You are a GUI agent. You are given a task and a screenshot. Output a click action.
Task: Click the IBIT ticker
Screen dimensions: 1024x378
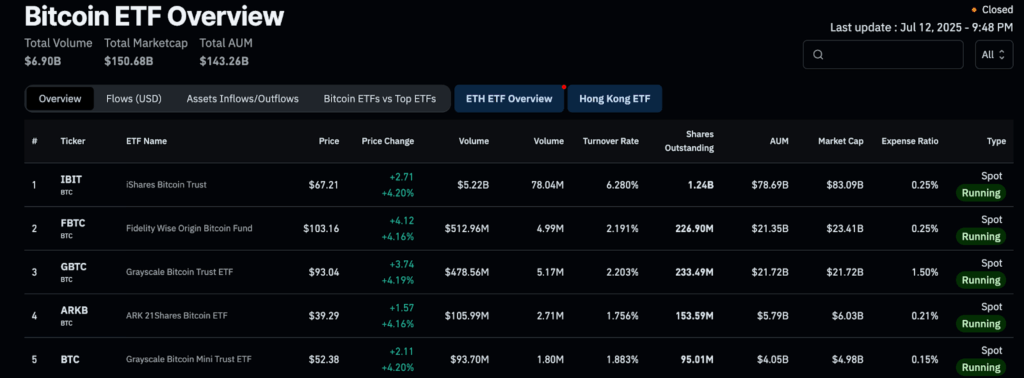tap(71, 179)
